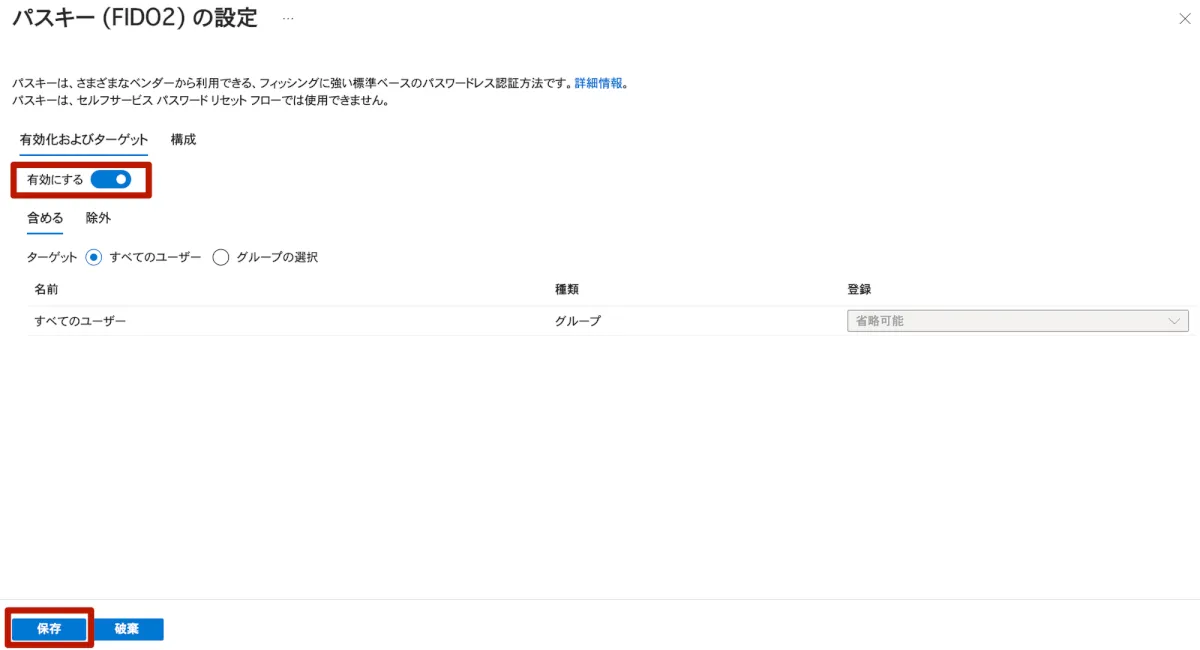Close the passkey settings pane

1185,19
